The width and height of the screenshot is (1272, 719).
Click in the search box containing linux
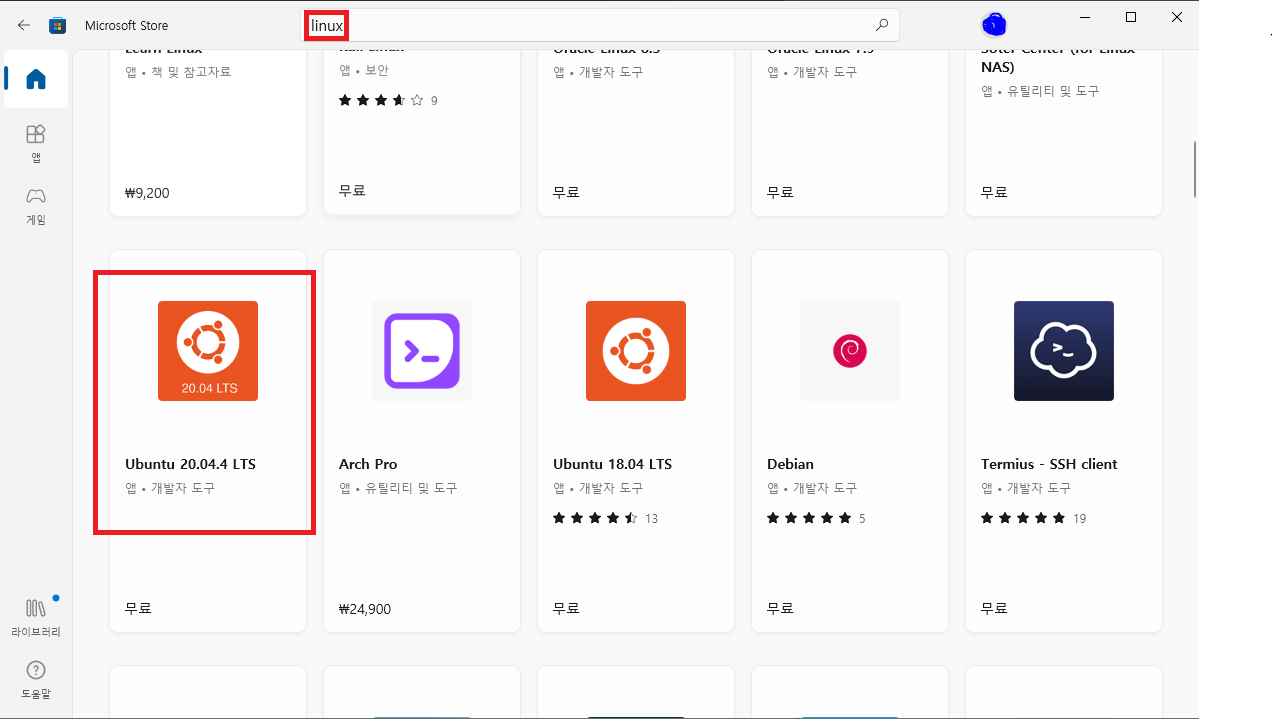tap(601, 25)
